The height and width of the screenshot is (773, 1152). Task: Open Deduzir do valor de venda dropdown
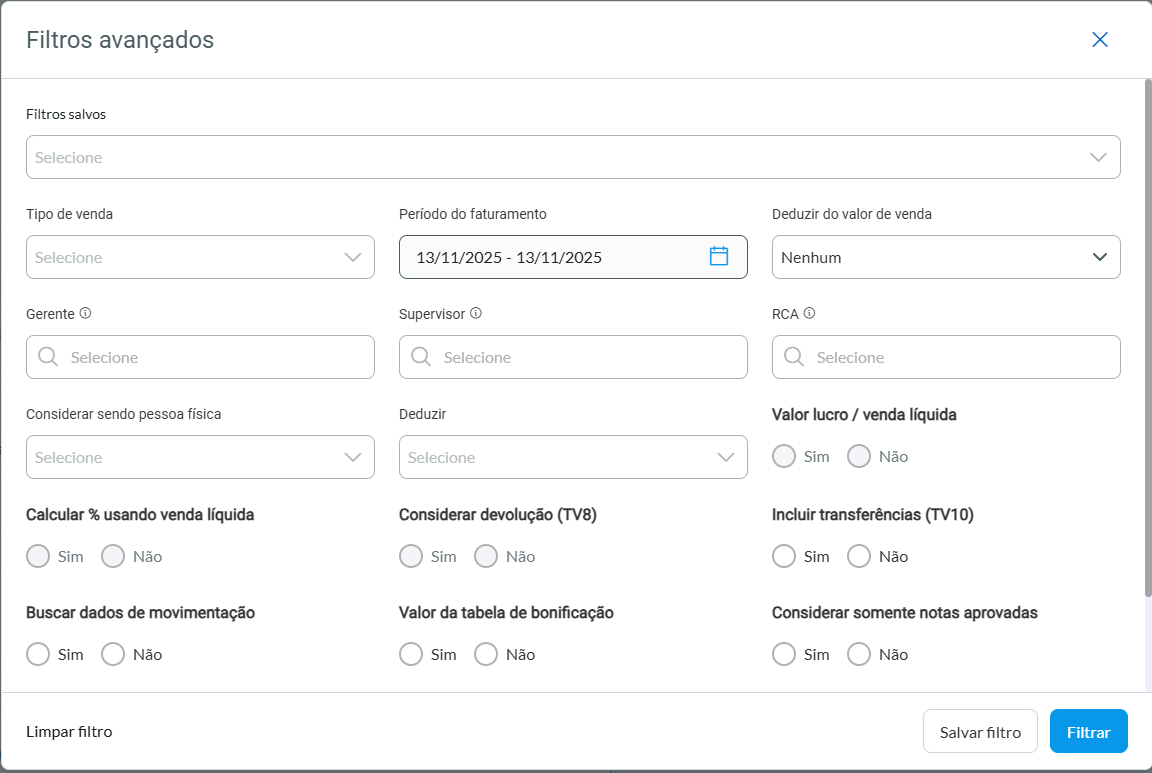coord(945,257)
